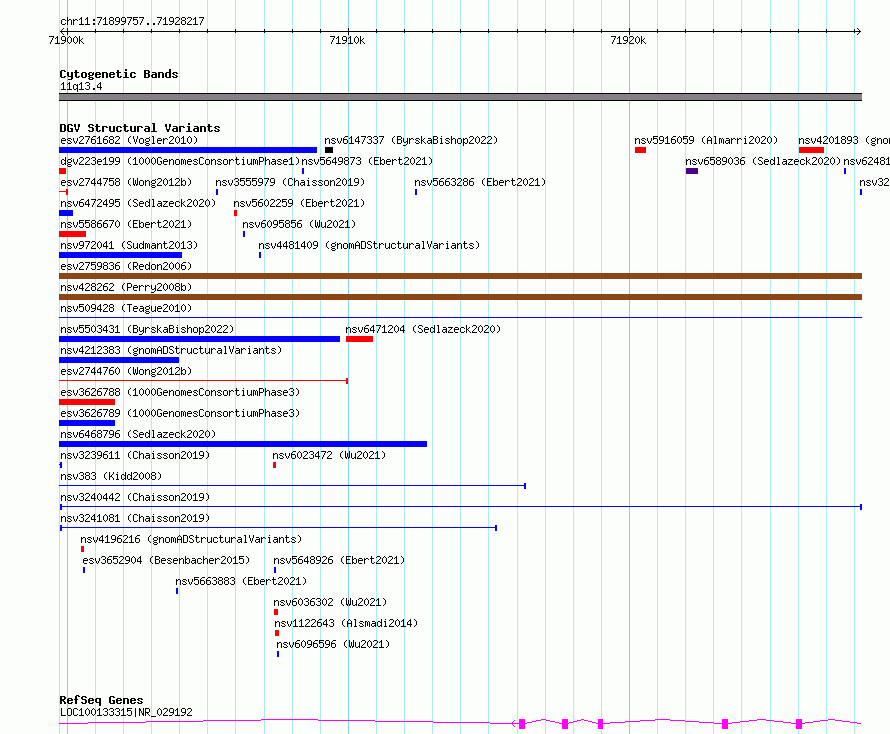
Task: Click nsv509428 (Teague2010) label
Action: click(x=126, y=308)
